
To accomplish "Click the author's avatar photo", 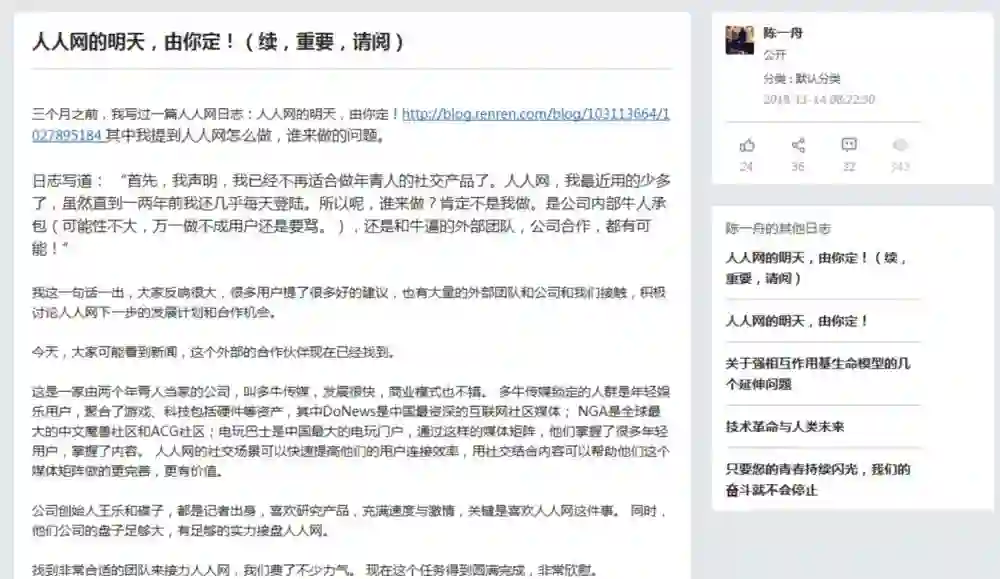I will click(x=740, y=40).
